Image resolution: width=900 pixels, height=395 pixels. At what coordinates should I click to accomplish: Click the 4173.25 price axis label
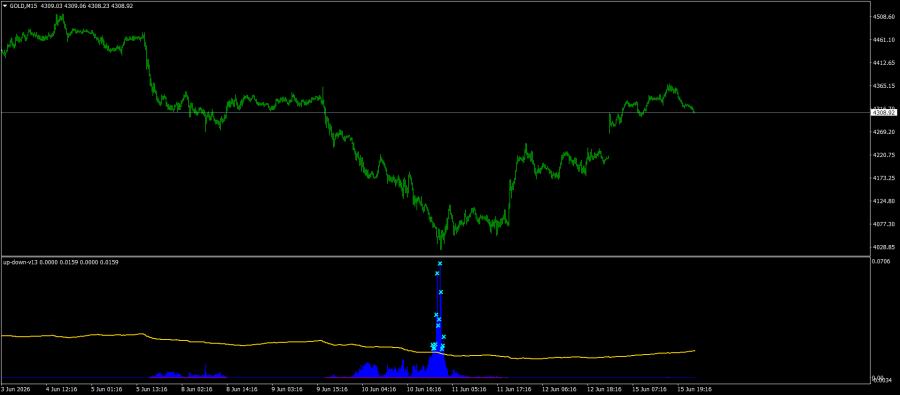coord(883,178)
